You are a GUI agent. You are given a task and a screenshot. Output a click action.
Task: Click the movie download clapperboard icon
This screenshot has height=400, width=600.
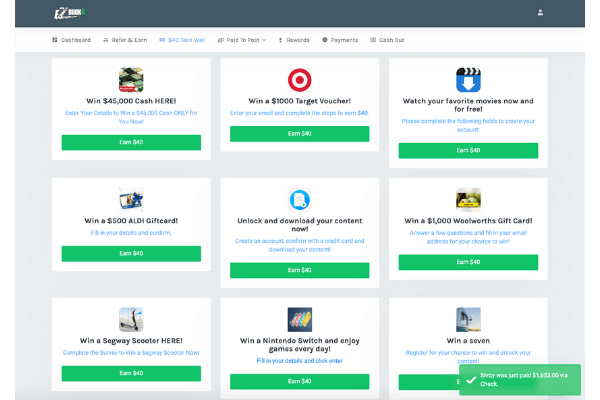pos(468,80)
